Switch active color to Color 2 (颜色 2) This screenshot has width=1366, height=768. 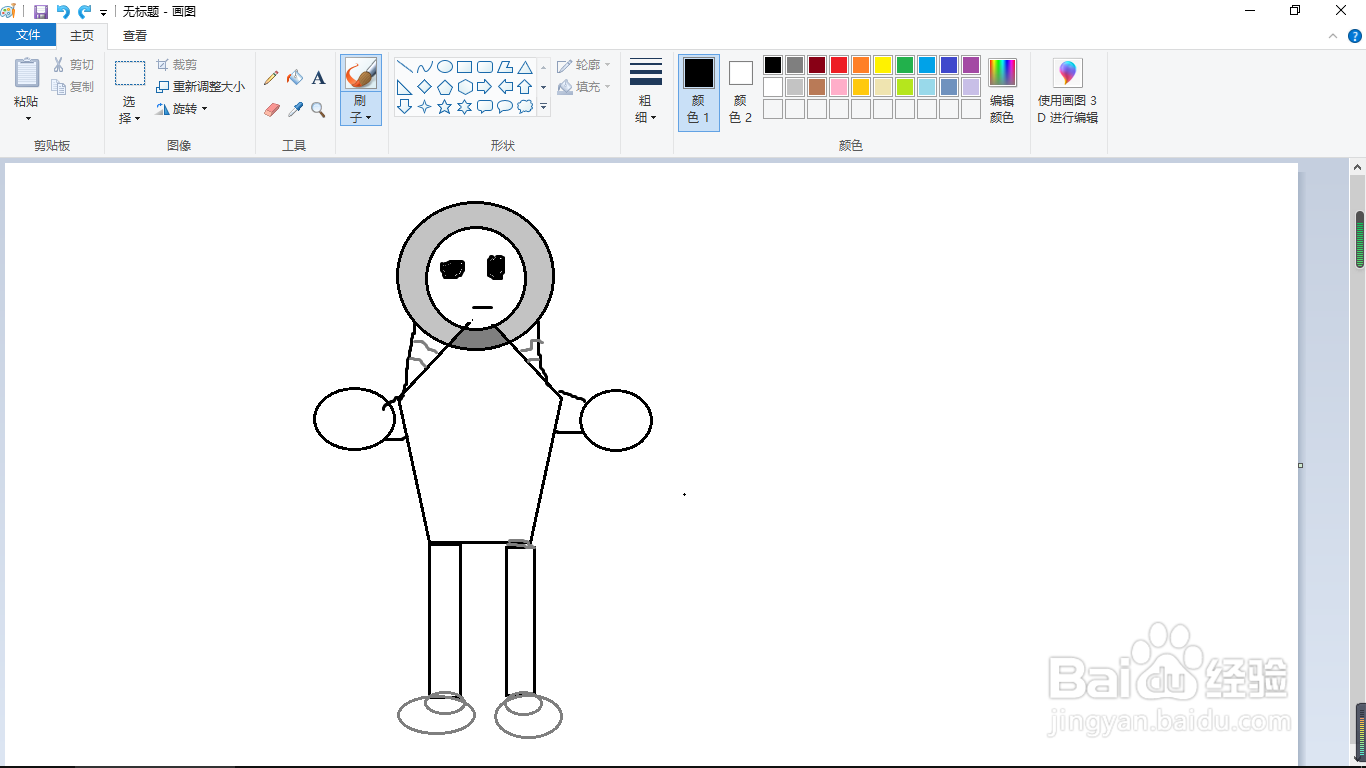point(740,91)
